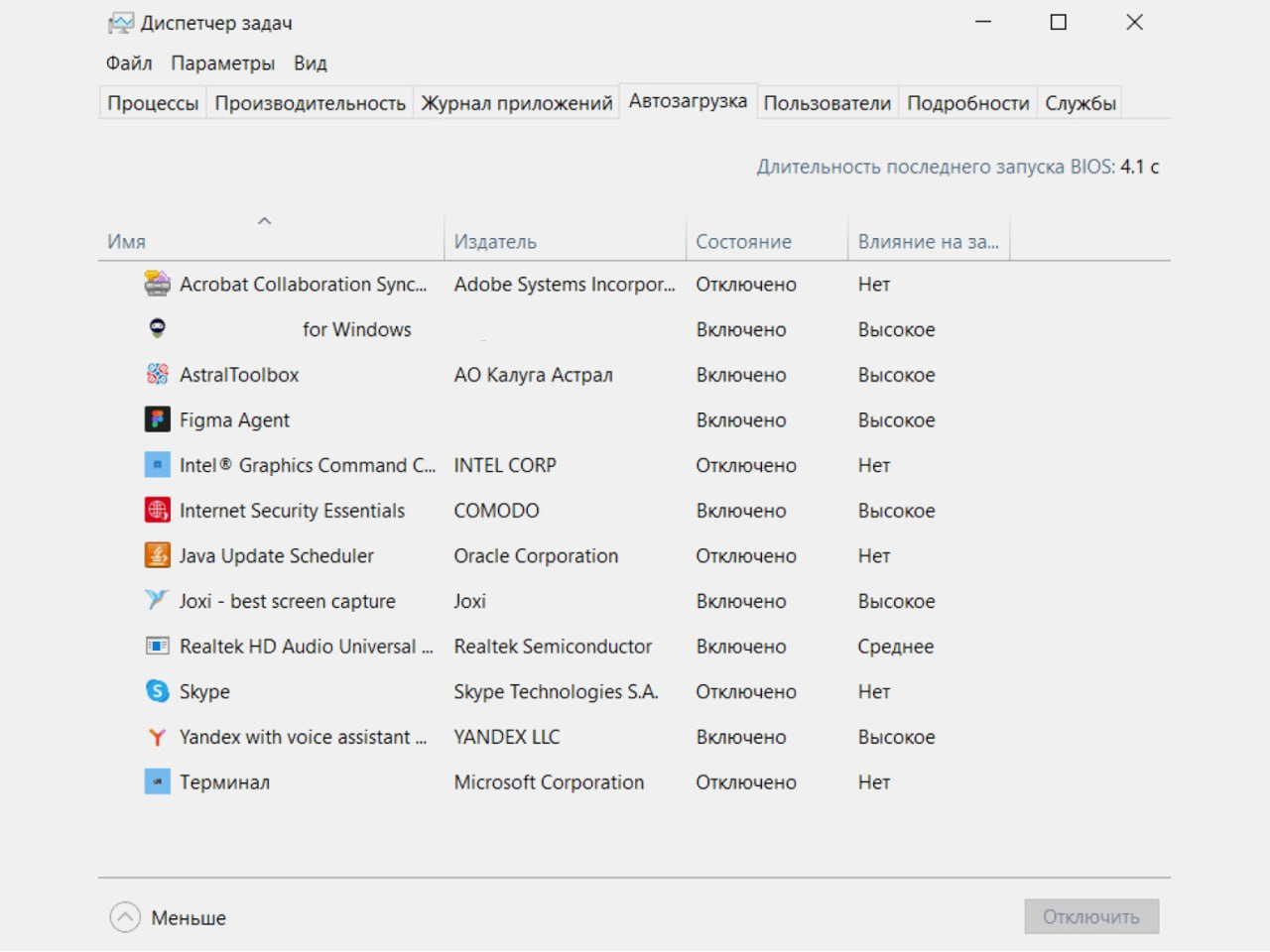1270x952 pixels.
Task: Click the icon beside 'for Windows' entry
Action: [157, 328]
